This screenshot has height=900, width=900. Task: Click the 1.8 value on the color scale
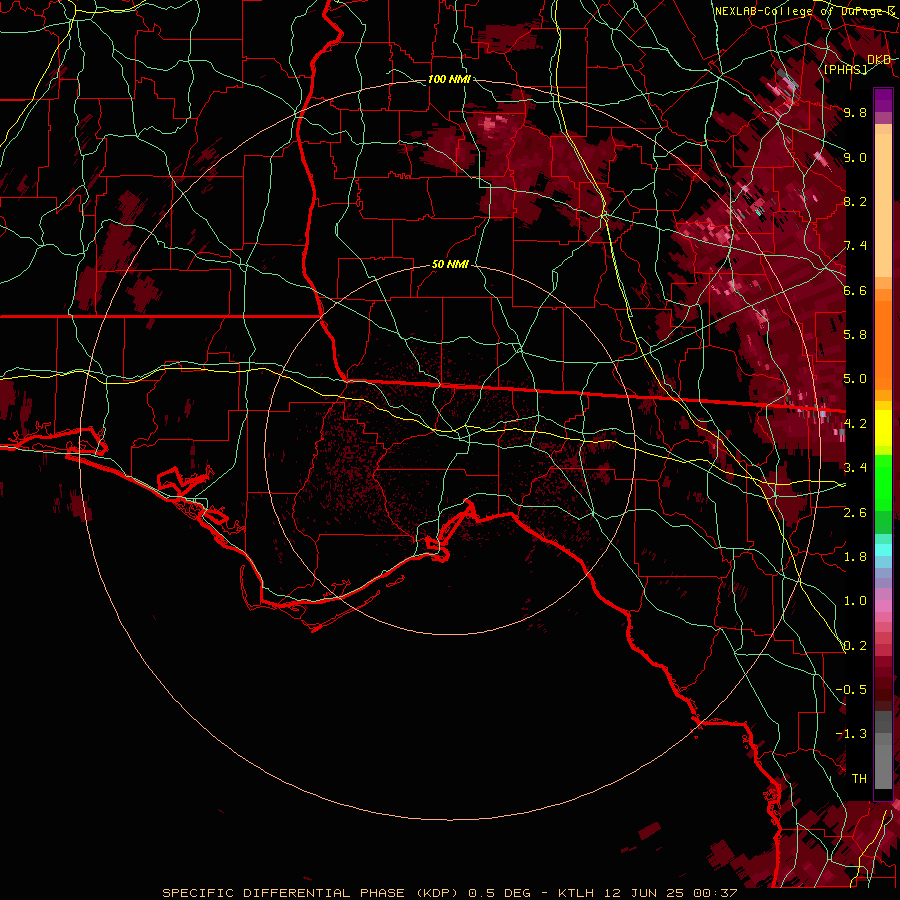(855, 557)
